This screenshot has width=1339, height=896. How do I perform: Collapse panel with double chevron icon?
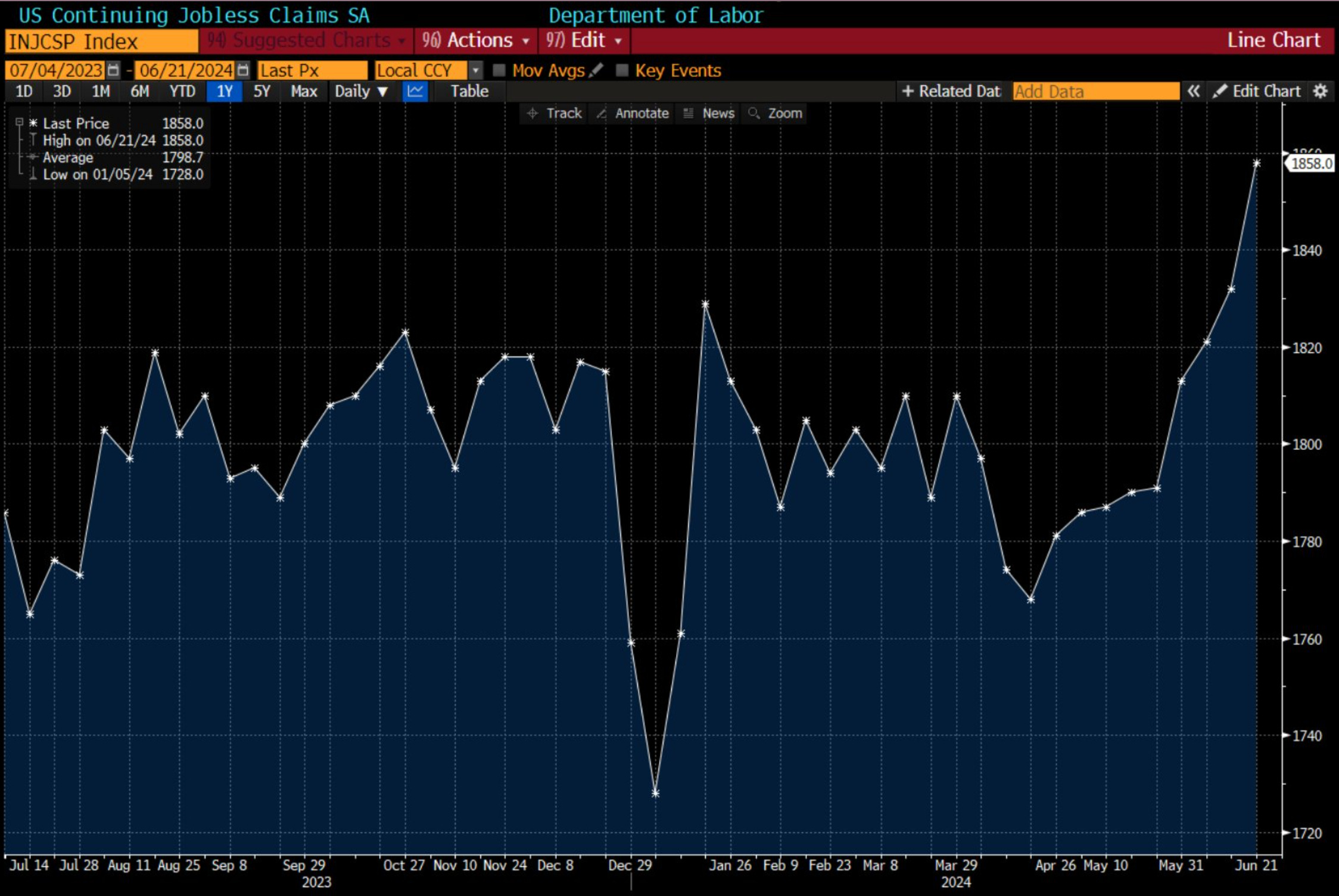pos(1193,91)
